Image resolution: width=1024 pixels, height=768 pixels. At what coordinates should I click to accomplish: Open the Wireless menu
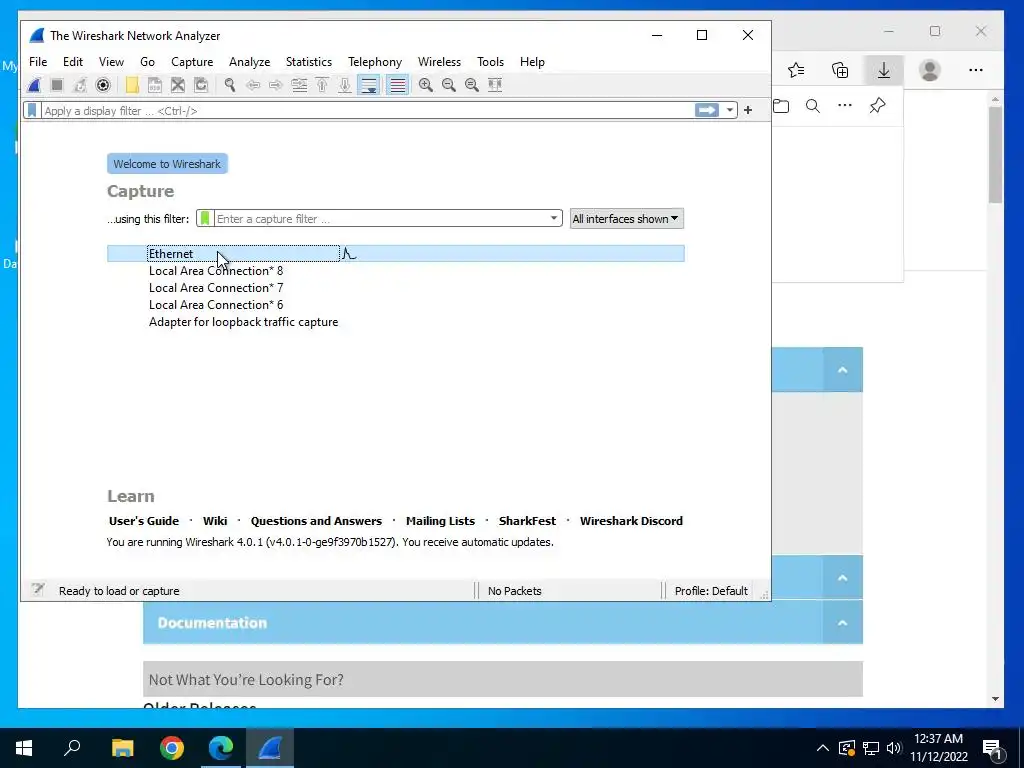[x=439, y=61]
